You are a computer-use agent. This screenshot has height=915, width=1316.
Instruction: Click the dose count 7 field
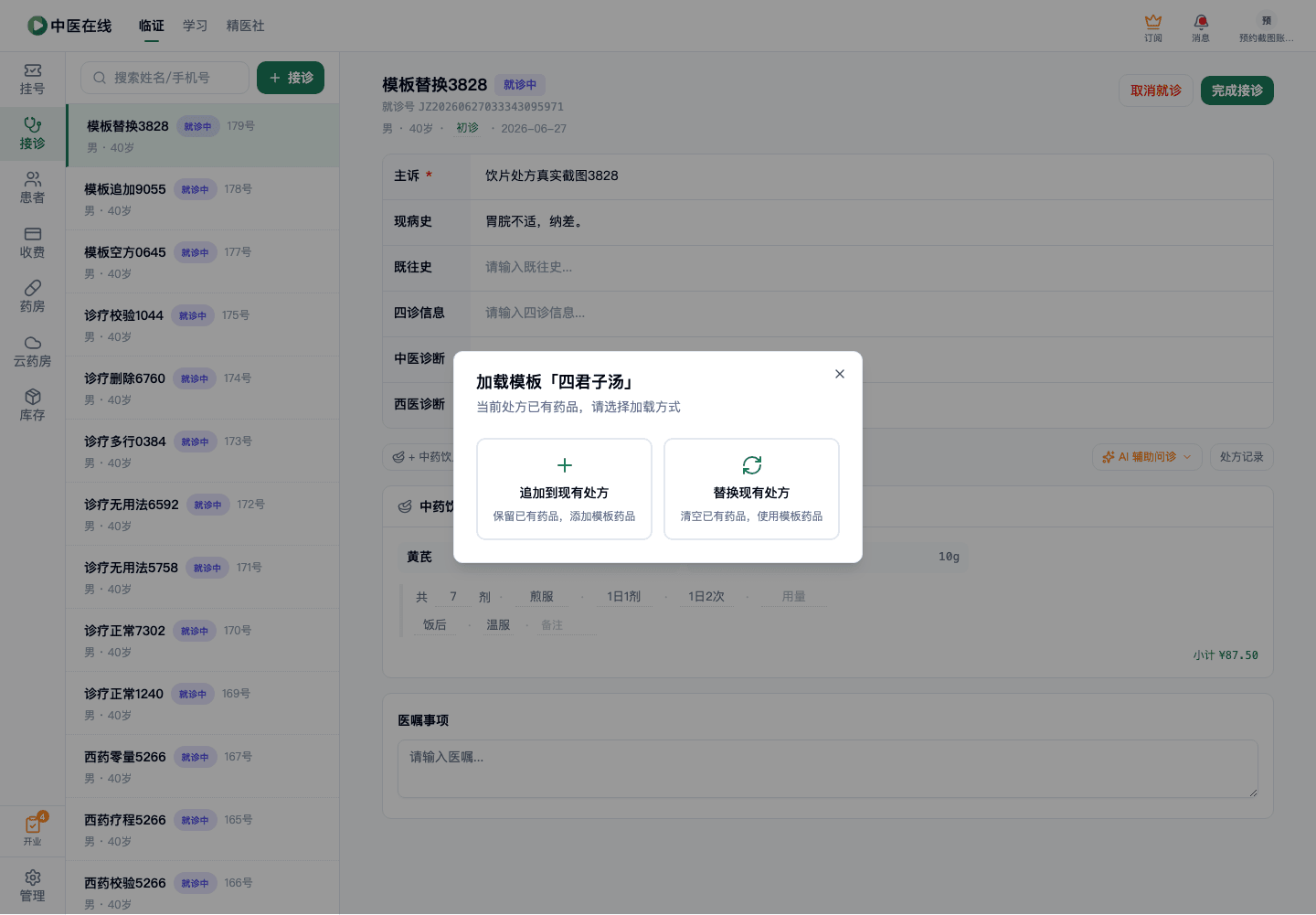pos(453,597)
